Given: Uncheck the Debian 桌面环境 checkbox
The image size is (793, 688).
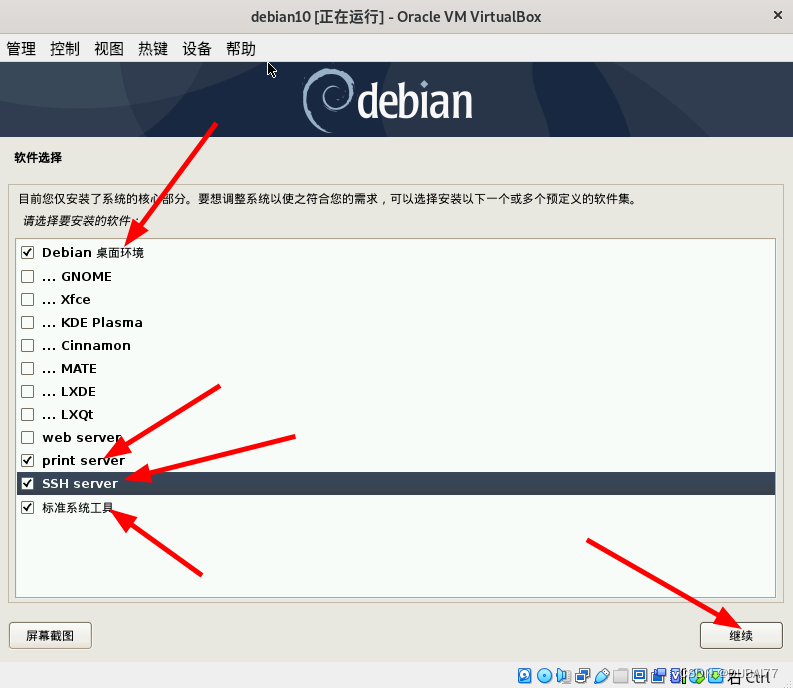Looking at the screenshot, I should [27, 252].
